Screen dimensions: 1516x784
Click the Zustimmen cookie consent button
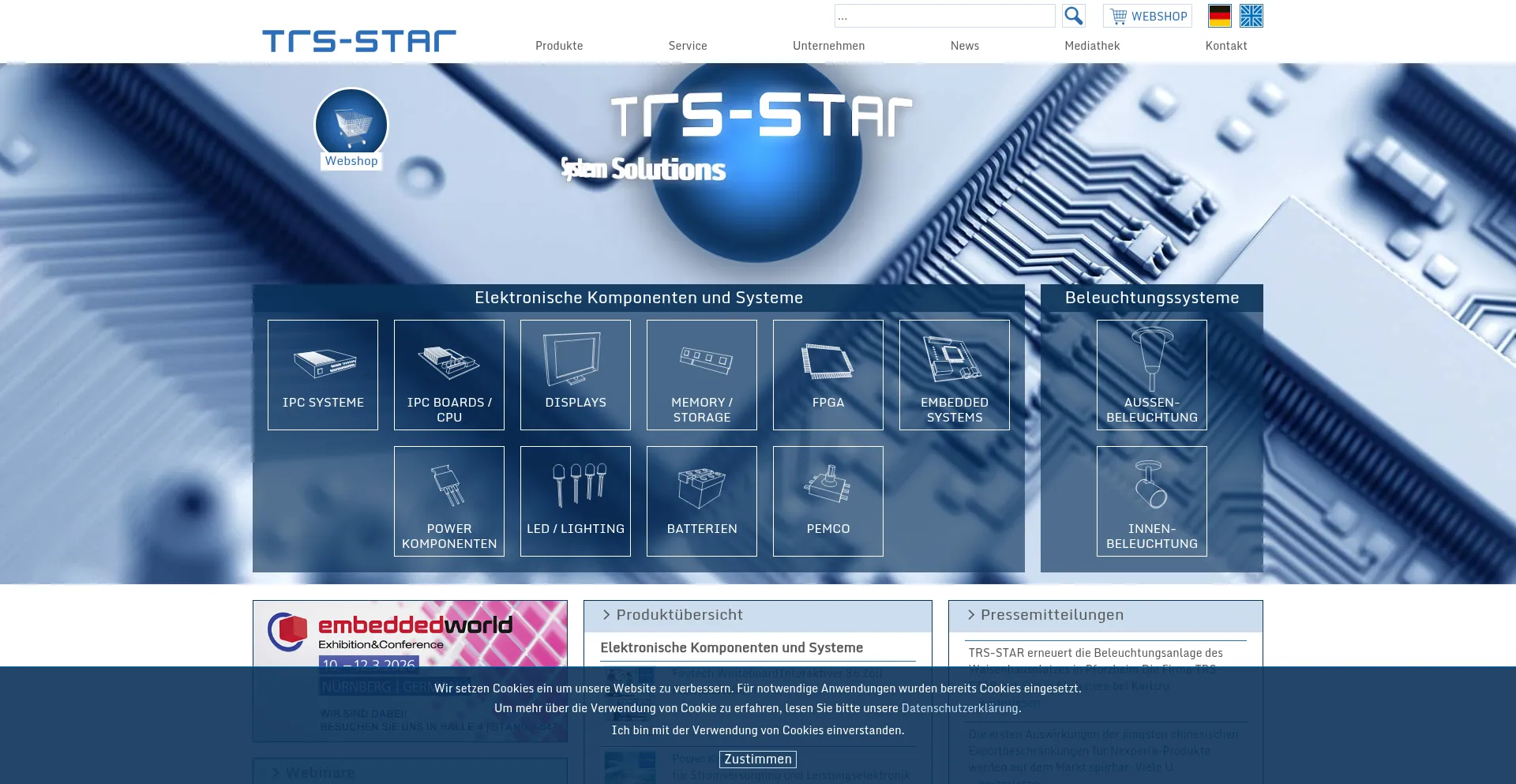[757, 760]
